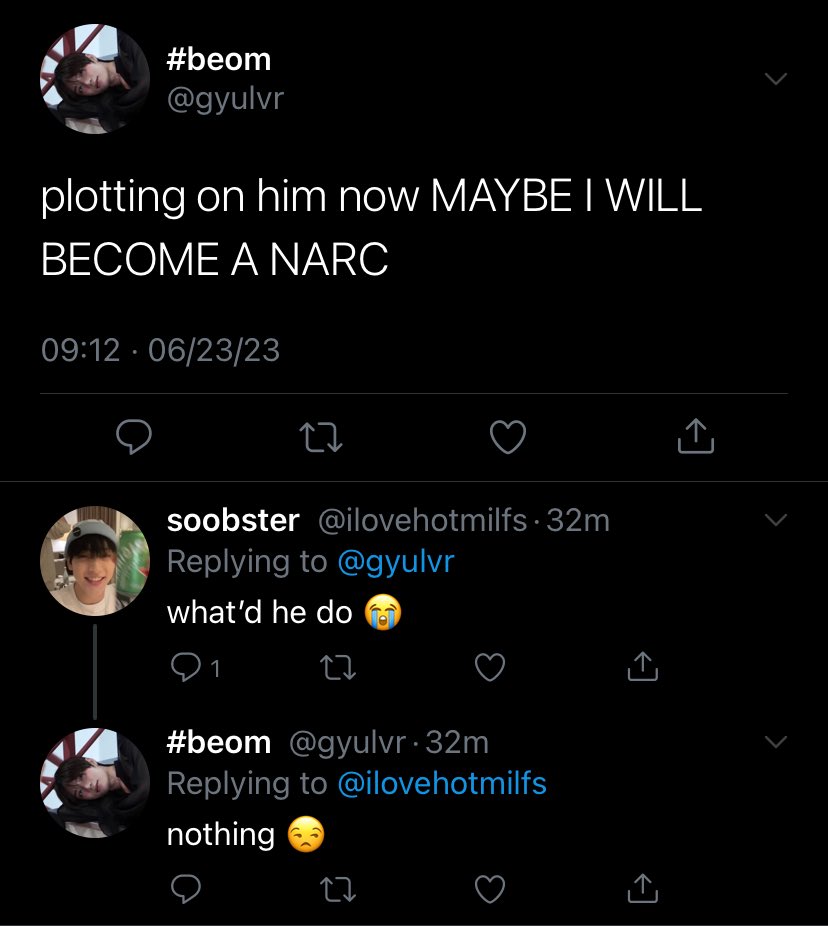Open options chevron on the main tweet
This screenshot has width=828, height=926.
tap(775, 78)
